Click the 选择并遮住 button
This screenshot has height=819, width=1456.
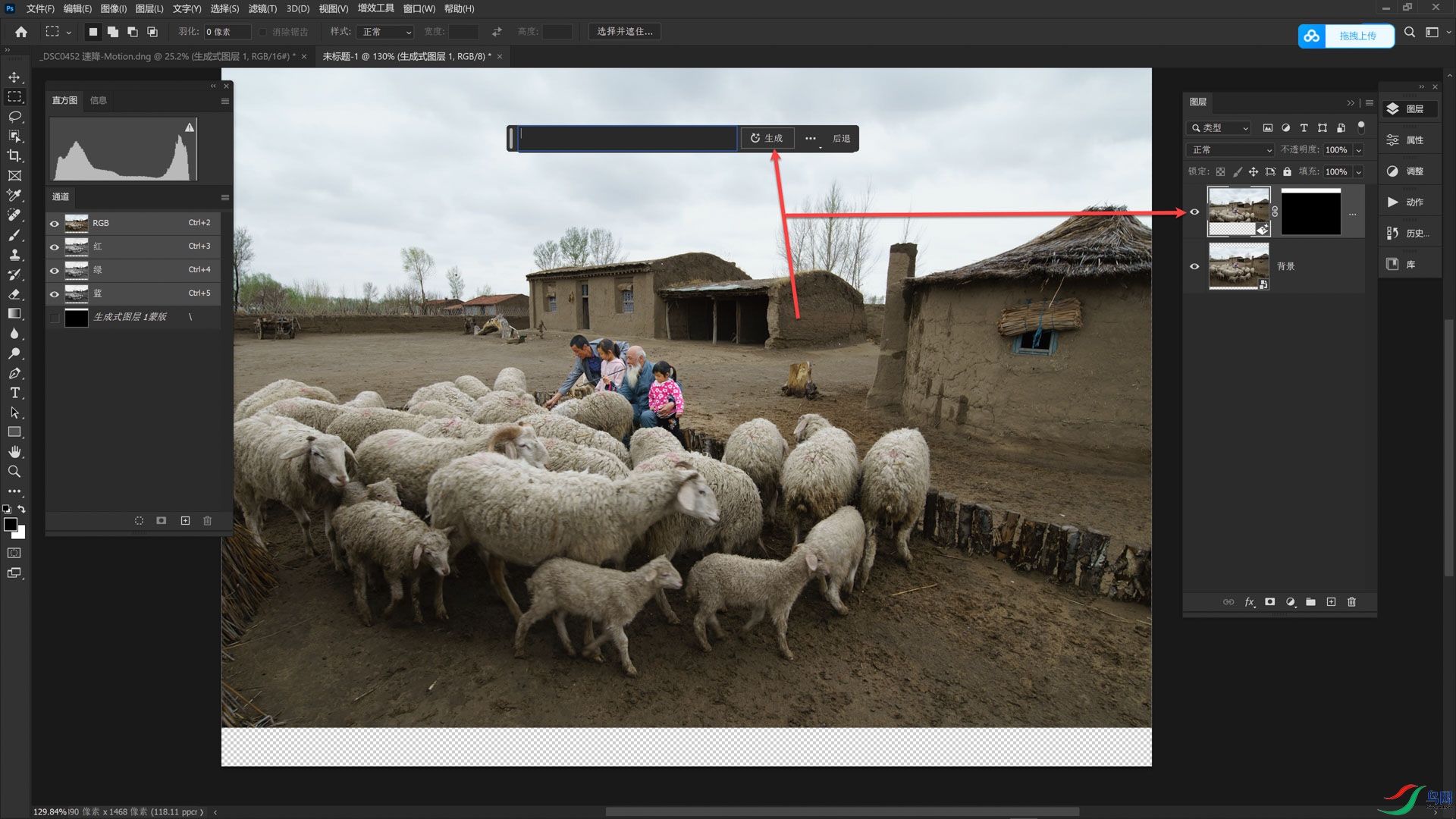tap(624, 32)
